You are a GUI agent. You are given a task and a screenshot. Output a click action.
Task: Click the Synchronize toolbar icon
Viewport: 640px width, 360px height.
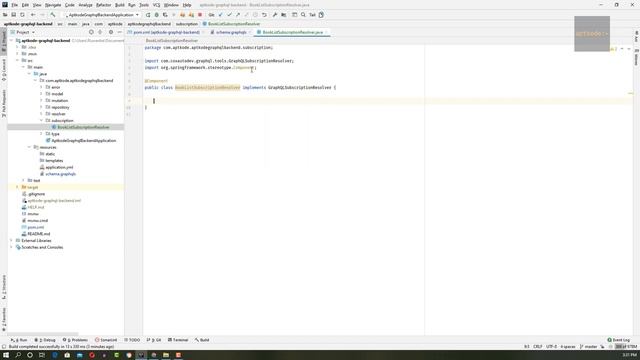[22, 15]
